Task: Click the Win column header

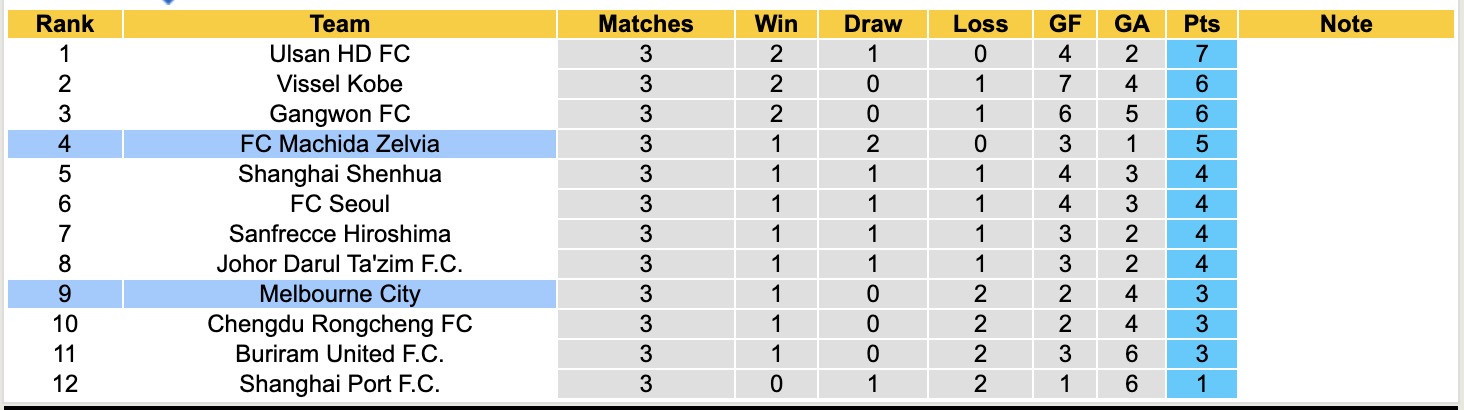Action: (777, 24)
